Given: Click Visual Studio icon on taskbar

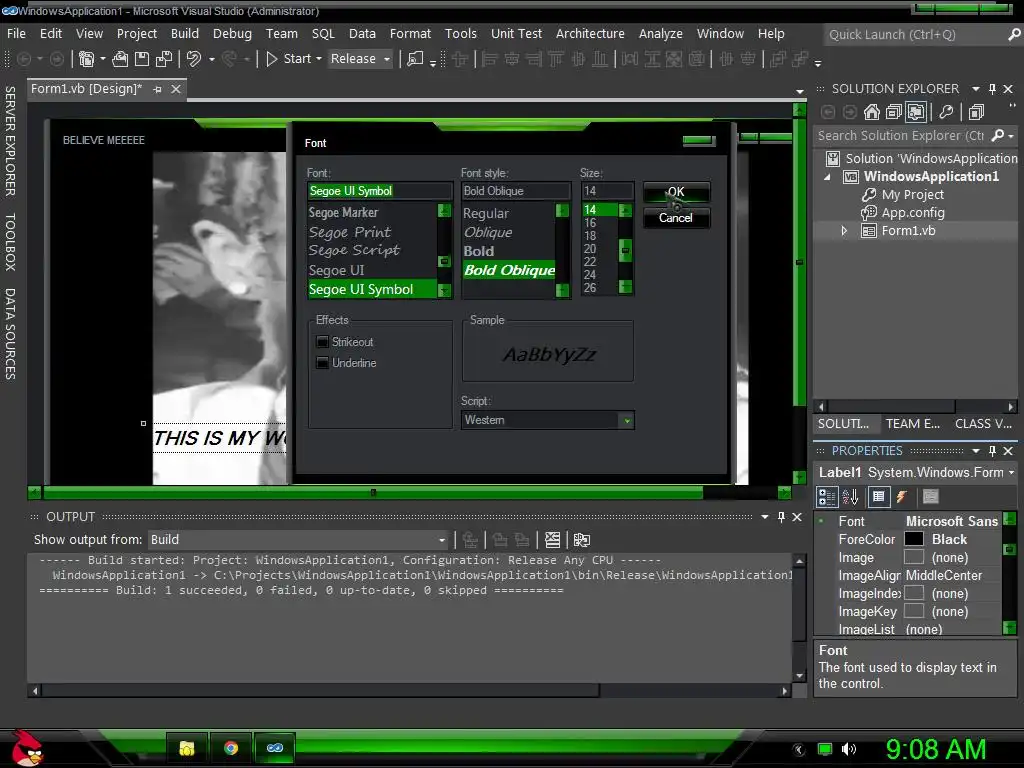Looking at the screenshot, I should 275,748.
